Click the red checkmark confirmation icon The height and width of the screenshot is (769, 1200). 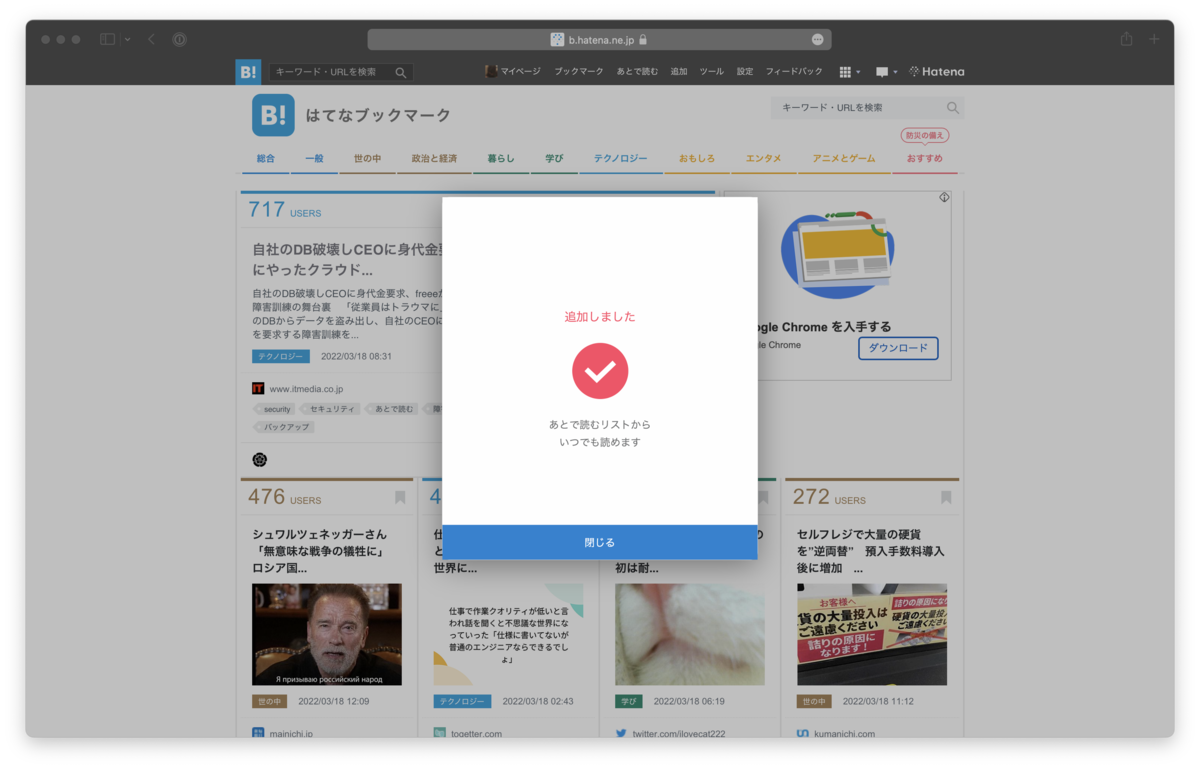(x=600, y=371)
